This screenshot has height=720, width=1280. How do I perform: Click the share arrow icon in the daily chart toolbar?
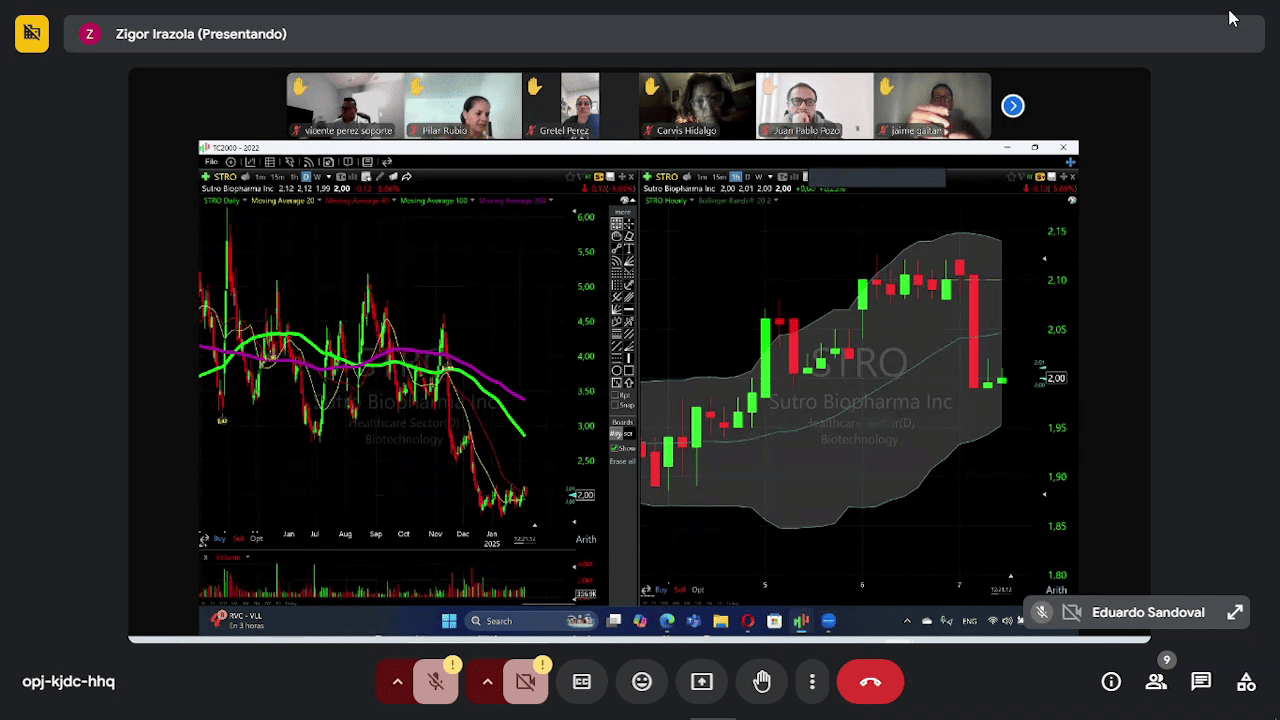point(407,177)
